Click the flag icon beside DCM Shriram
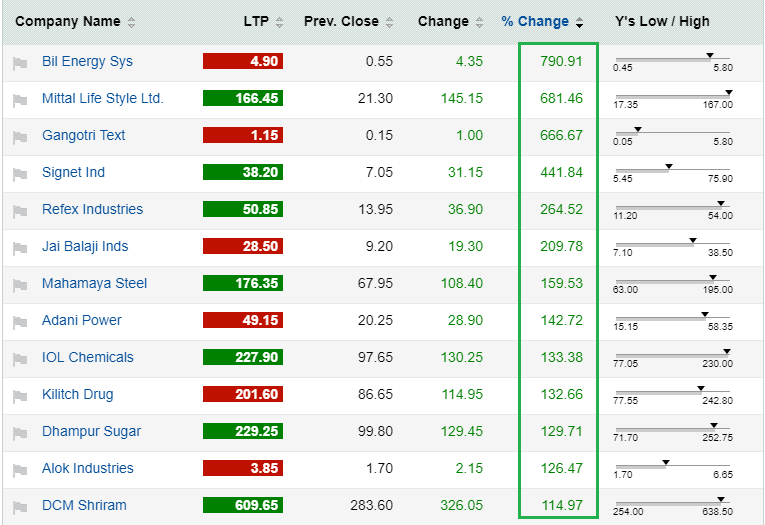The width and height of the screenshot is (765, 525). 20,507
